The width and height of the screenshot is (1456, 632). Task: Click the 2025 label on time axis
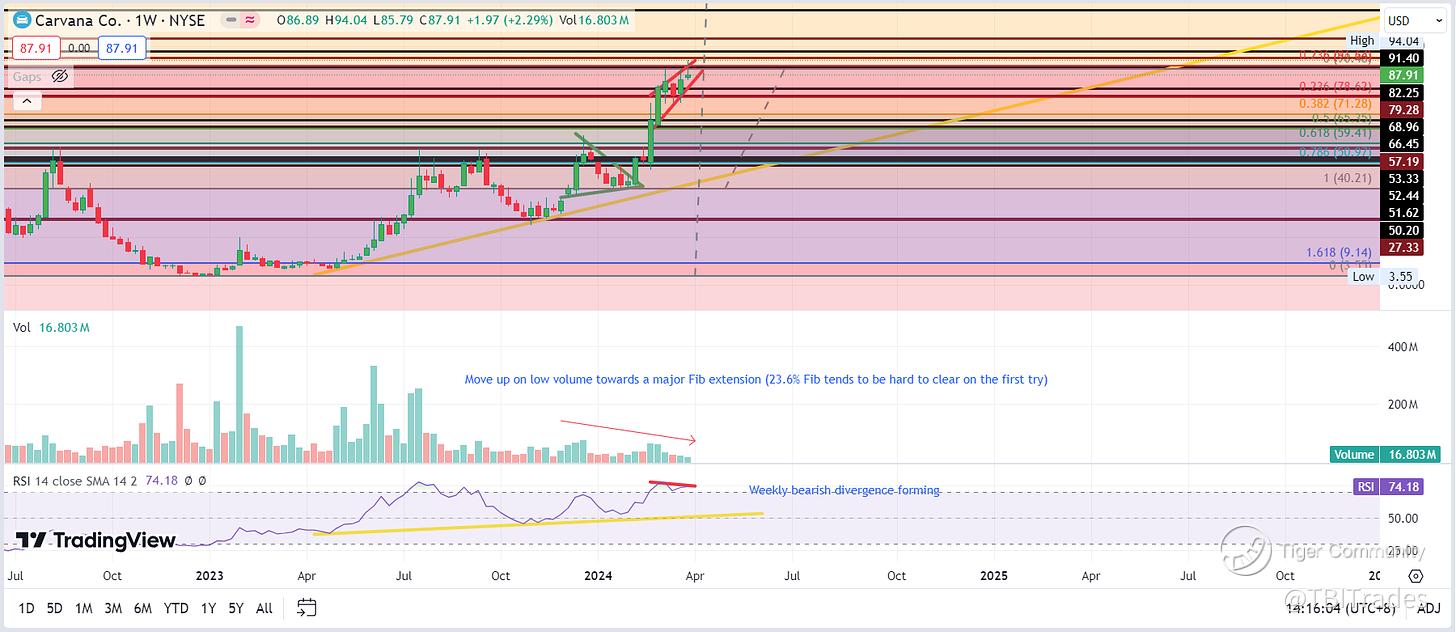coord(994,576)
